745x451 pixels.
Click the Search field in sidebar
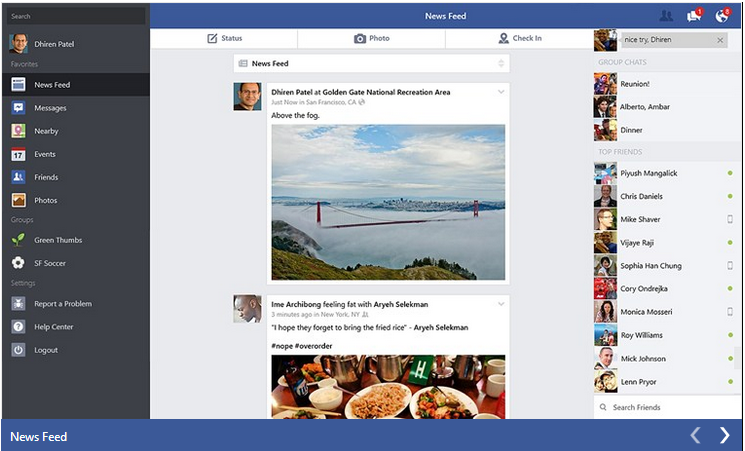pyautogui.click(x=76, y=16)
